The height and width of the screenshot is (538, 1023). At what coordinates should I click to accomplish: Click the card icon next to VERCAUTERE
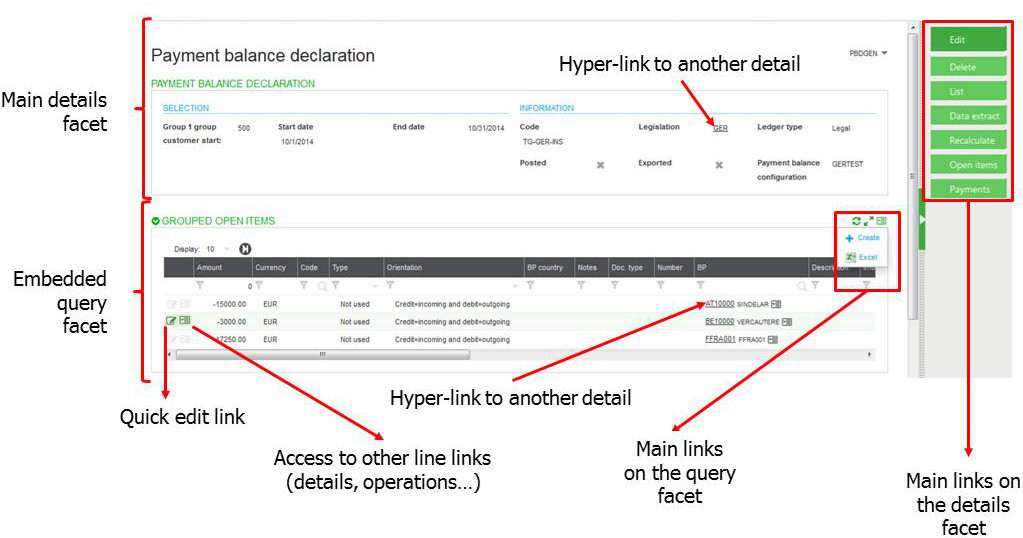787,322
